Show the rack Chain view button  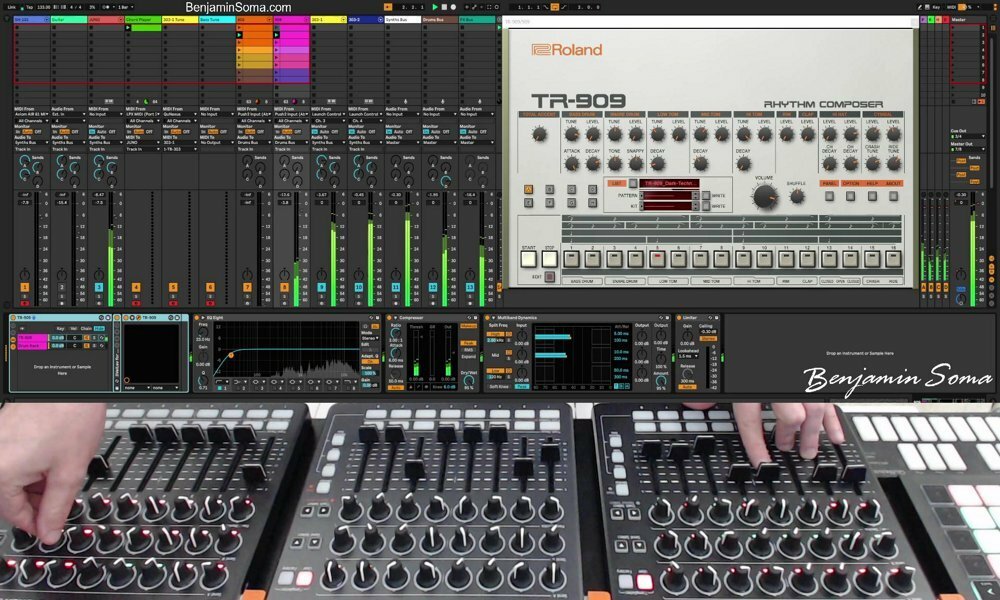coord(86,328)
